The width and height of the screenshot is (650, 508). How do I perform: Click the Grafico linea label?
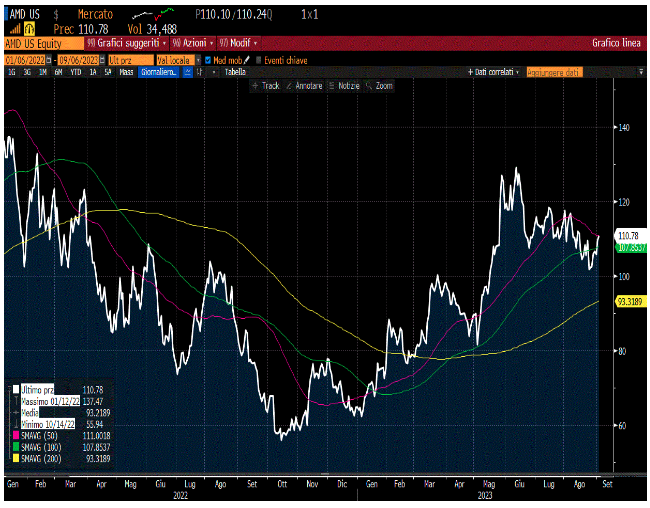(x=616, y=43)
